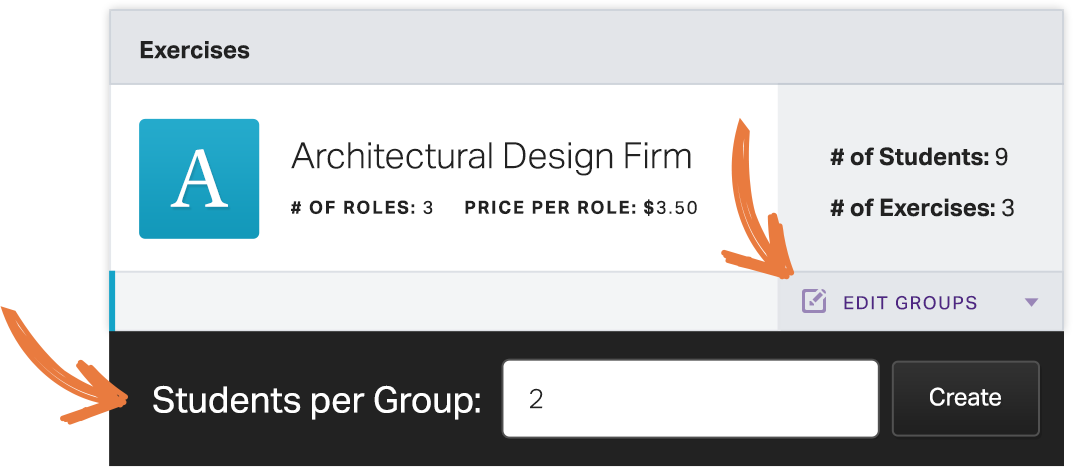Viewport: 1073px width, 467px height.
Task: Select the blue letter A exercise thumbnail
Action: pos(199,179)
